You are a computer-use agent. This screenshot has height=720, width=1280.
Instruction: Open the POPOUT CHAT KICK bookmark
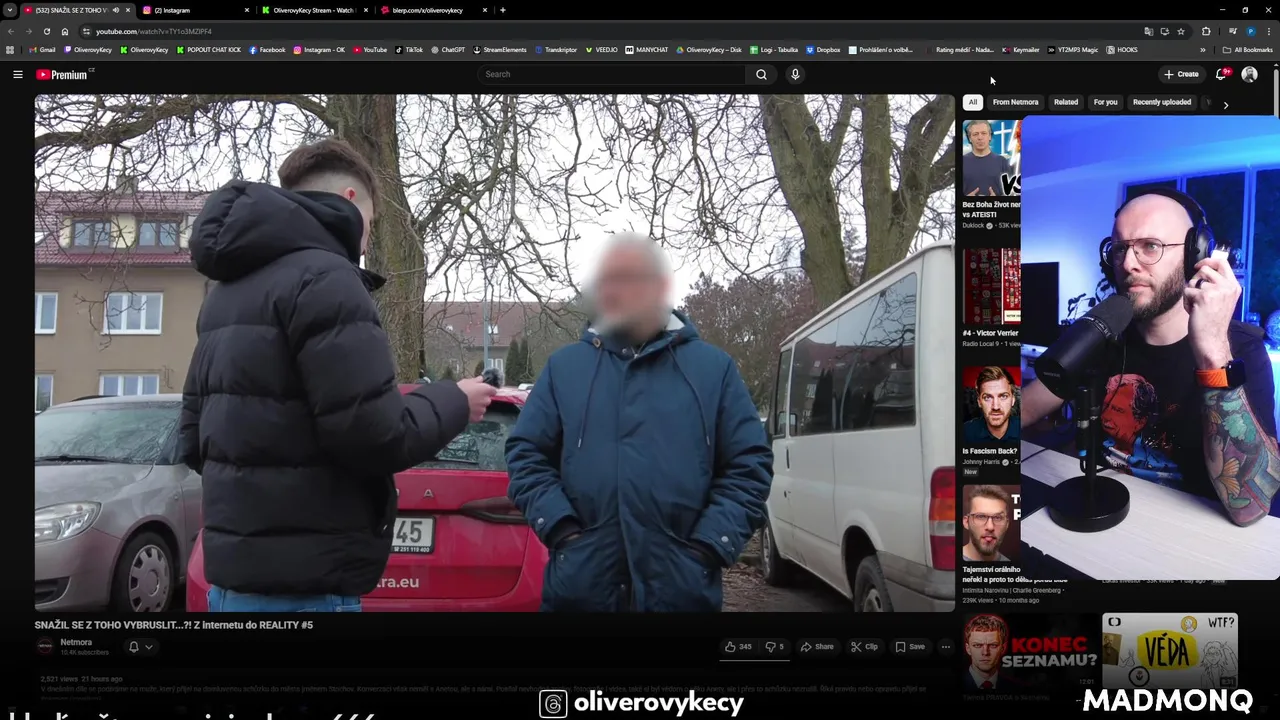(x=209, y=49)
